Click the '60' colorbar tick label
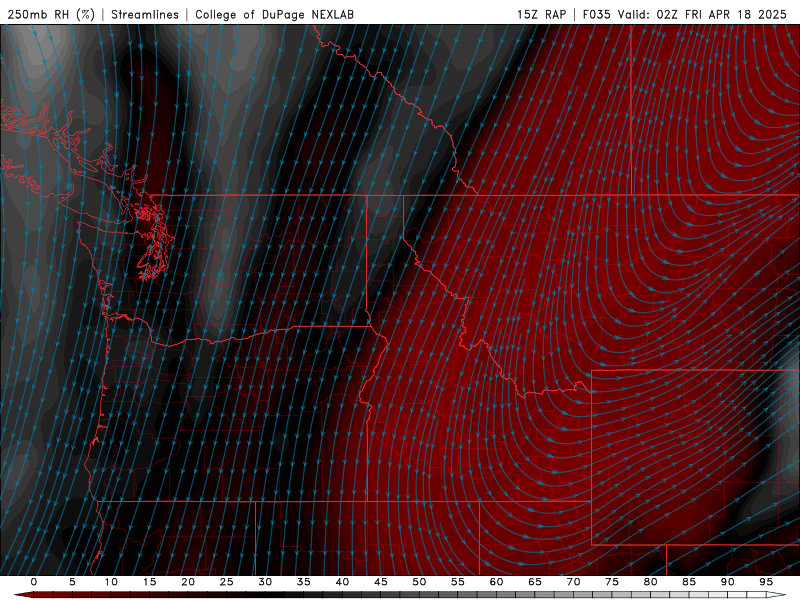 (x=496, y=582)
